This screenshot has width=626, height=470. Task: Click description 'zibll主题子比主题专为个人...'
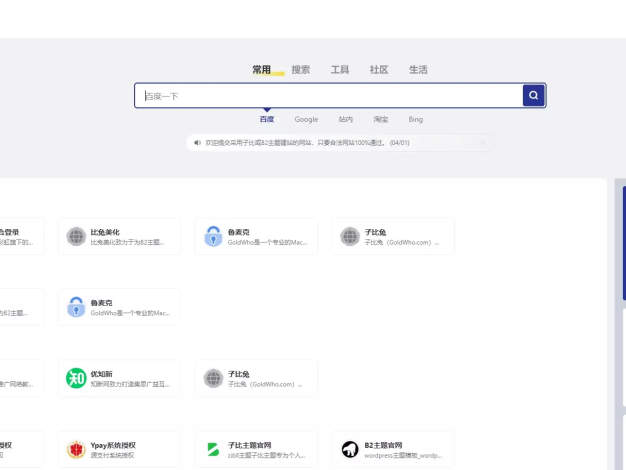[x=267, y=455]
